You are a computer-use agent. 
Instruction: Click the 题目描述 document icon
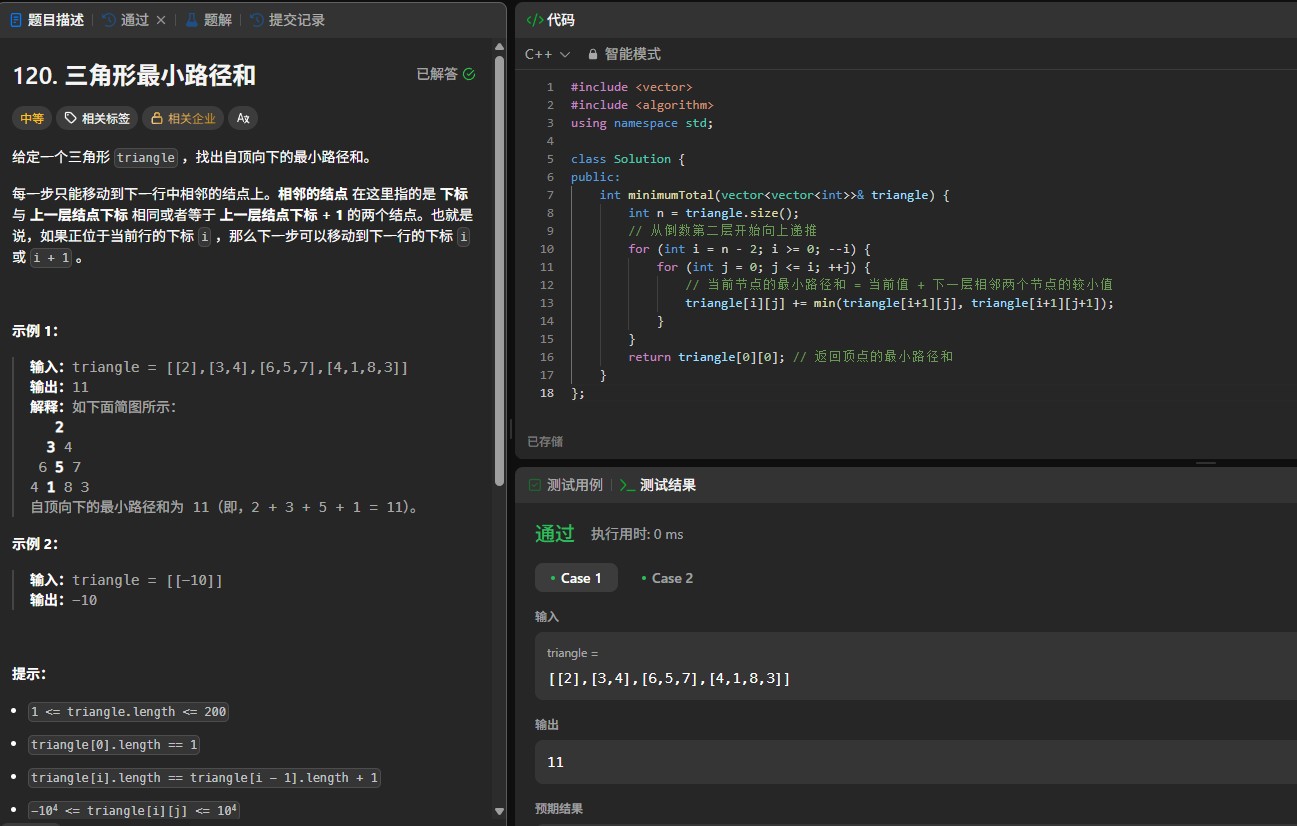(x=15, y=20)
